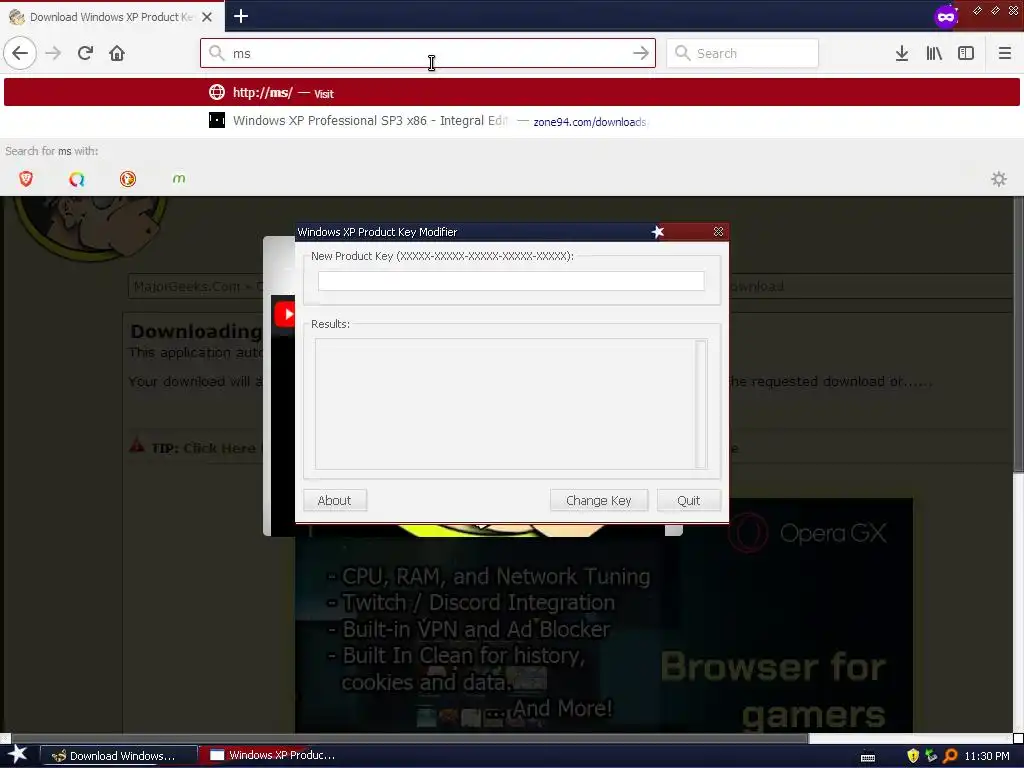Click the Opera GX advertisement banner
The image size is (1024, 768).
point(603,615)
